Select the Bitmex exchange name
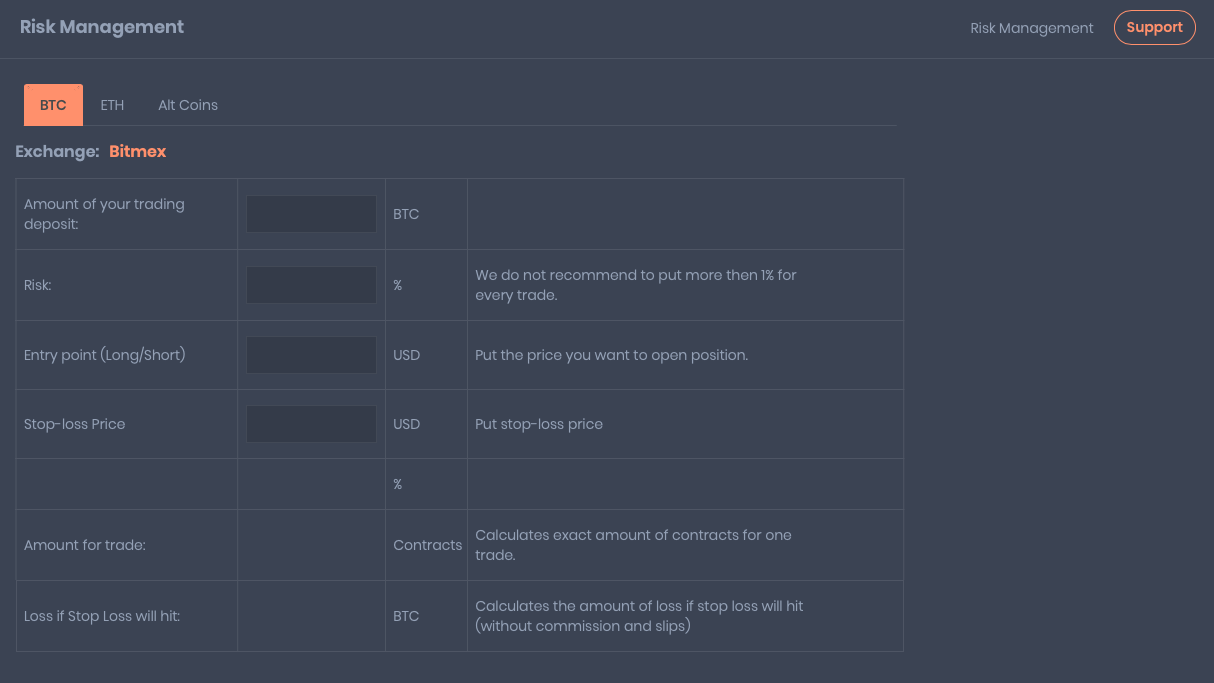 pyautogui.click(x=138, y=152)
